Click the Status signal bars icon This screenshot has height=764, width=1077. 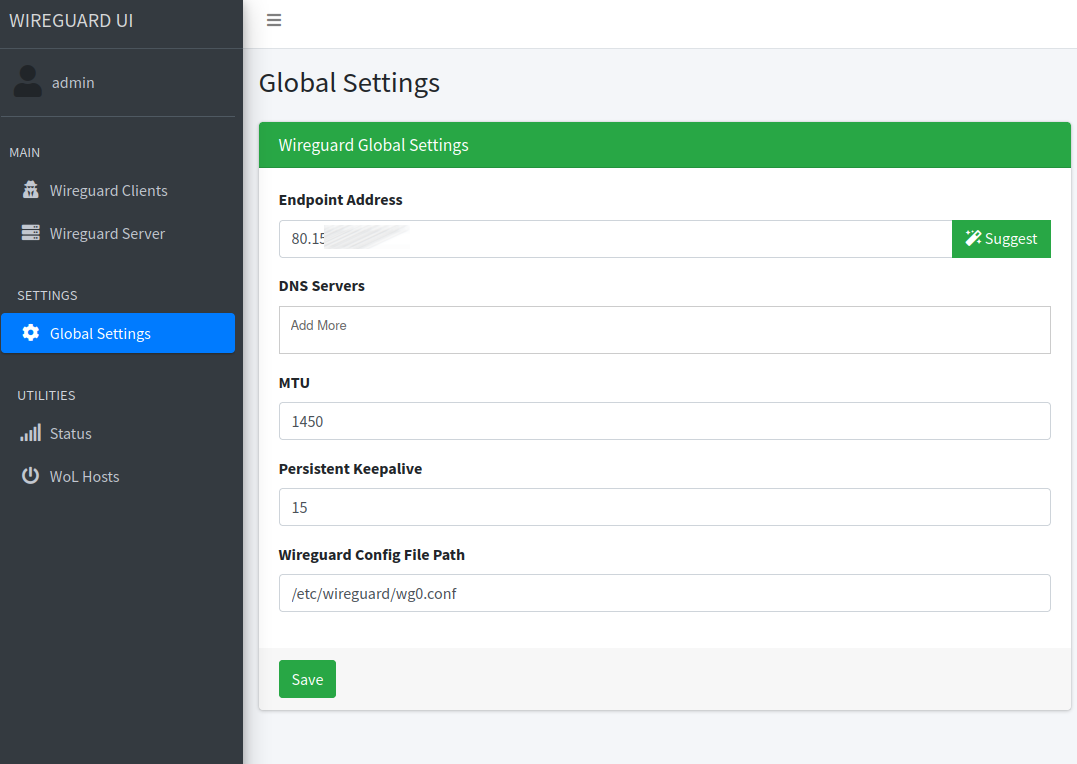(x=30, y=433)
